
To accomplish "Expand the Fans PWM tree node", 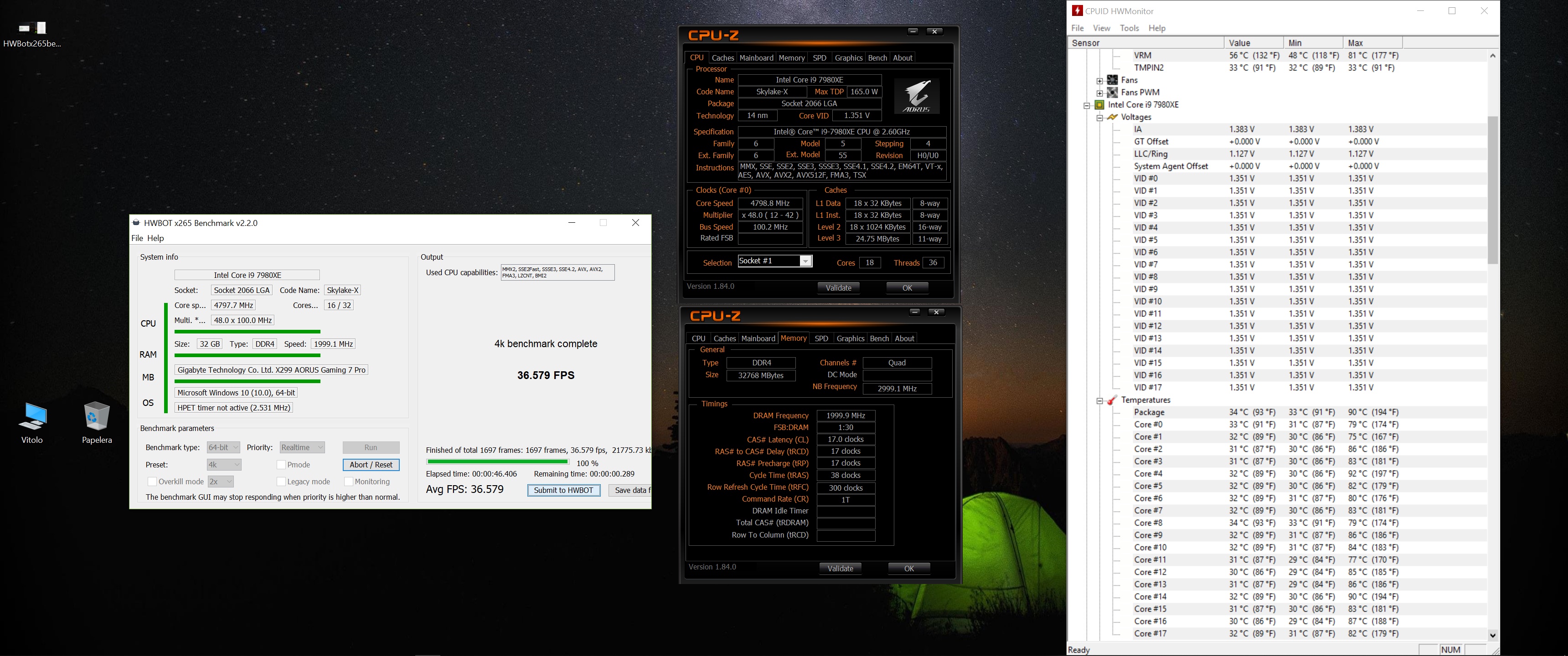I will tap(1099, 92).
